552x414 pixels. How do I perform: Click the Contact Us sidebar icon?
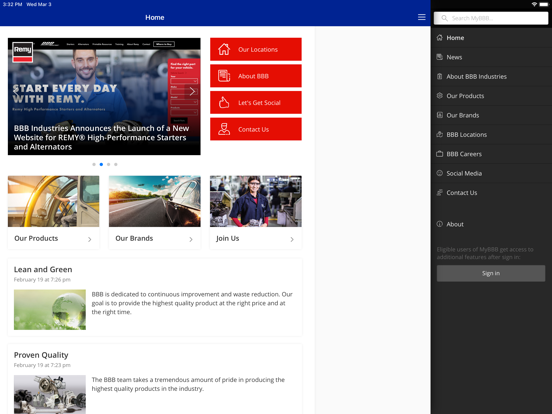tap(439, 193)
